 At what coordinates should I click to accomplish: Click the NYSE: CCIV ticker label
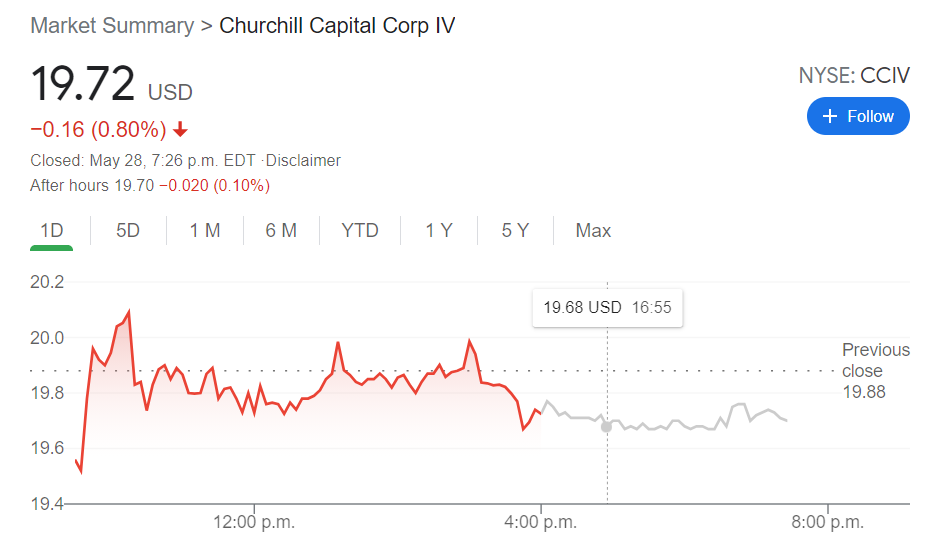[x=854, y=75]
